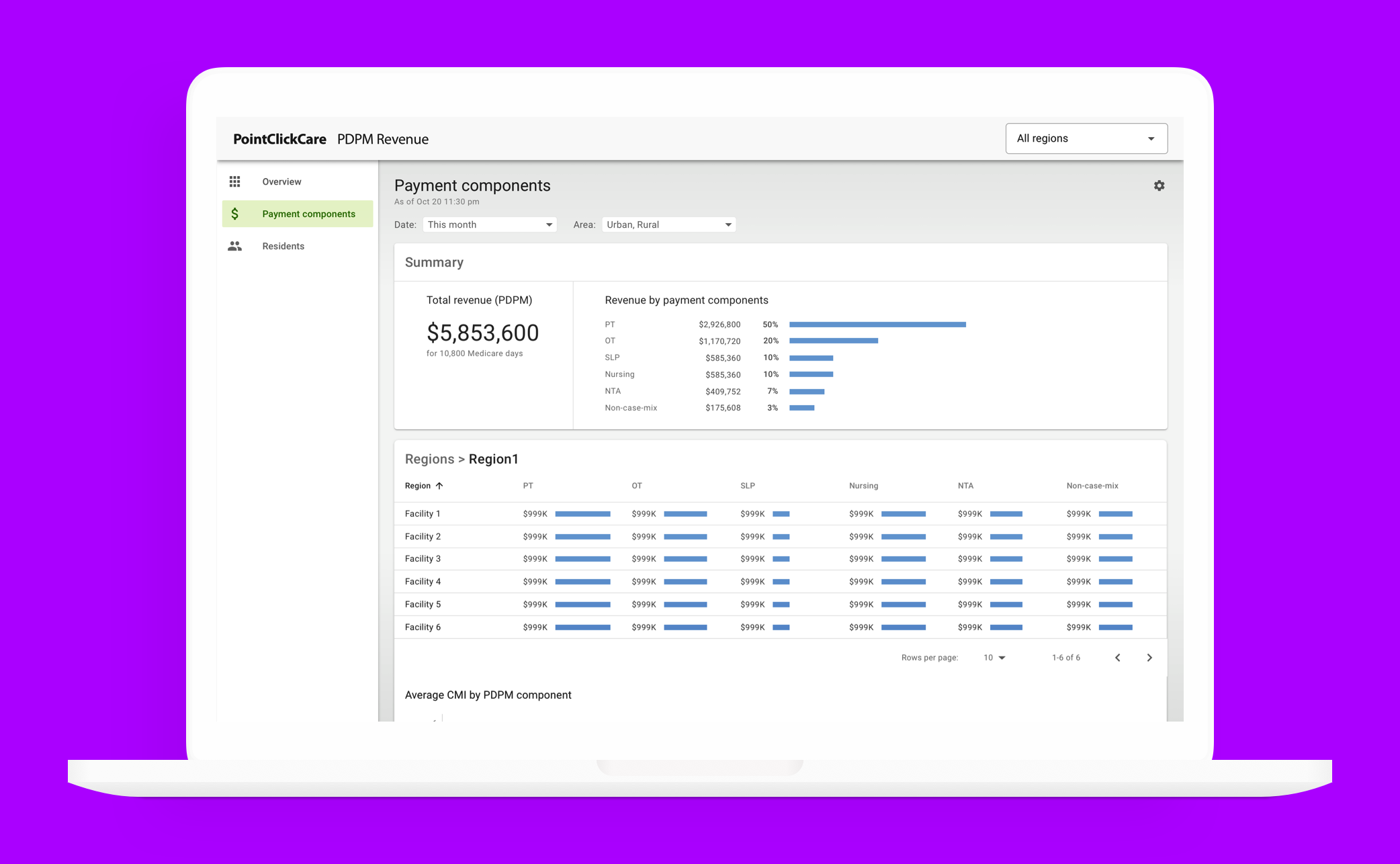Click Facility 1 PT $999K value

click(x=535, y=514)
